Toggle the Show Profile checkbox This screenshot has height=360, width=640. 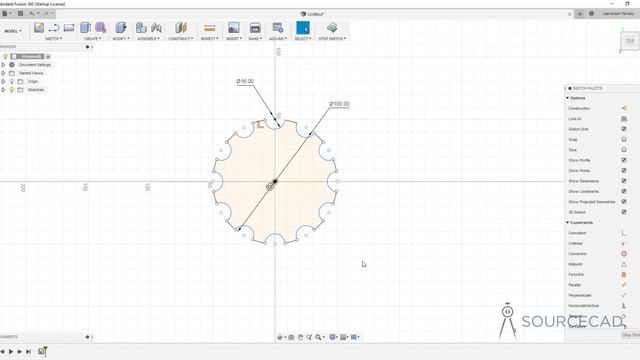pyautogui.click(x=624, y=160)
